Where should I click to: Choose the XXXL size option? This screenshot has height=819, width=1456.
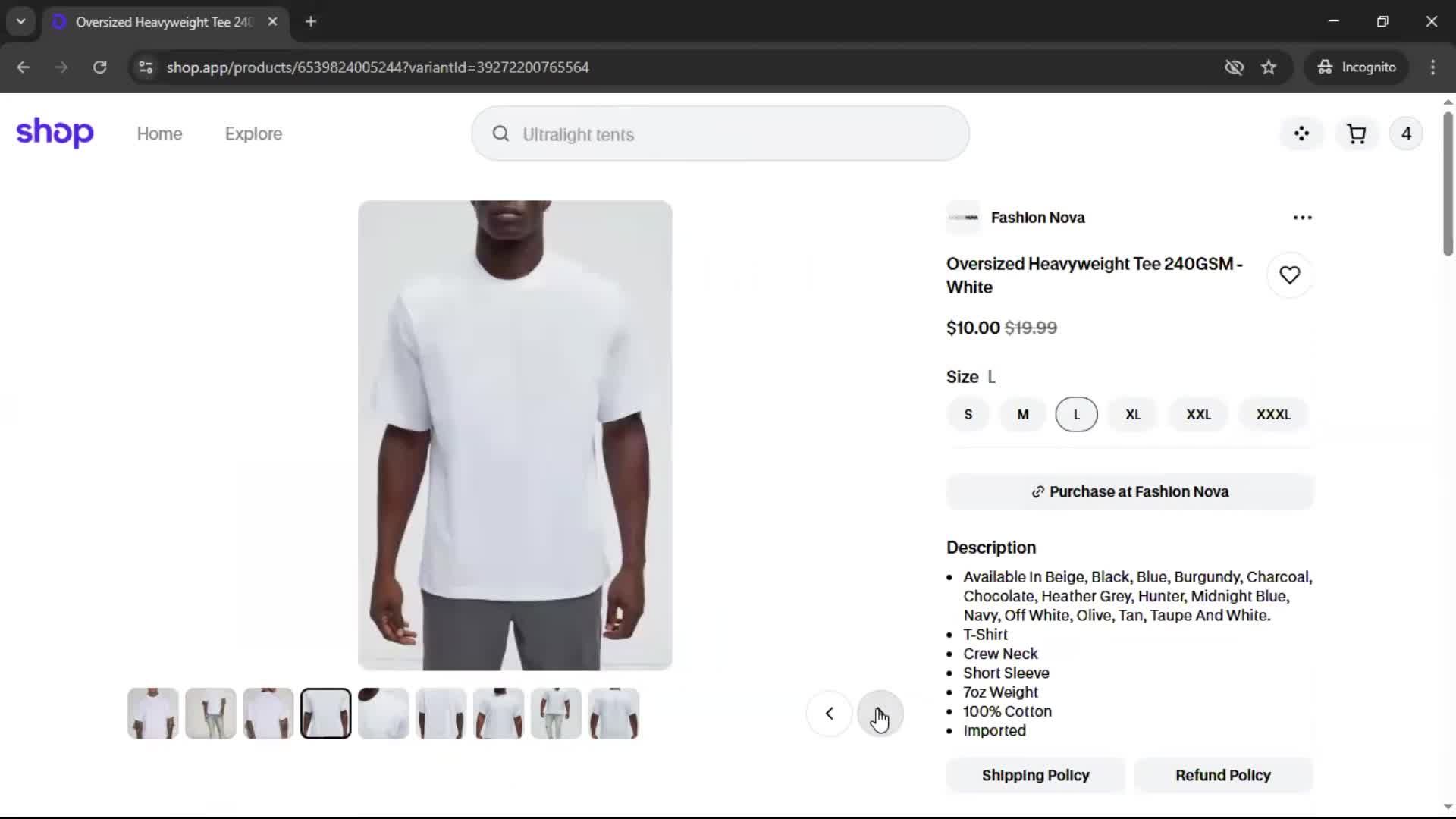coord(1272,415)
